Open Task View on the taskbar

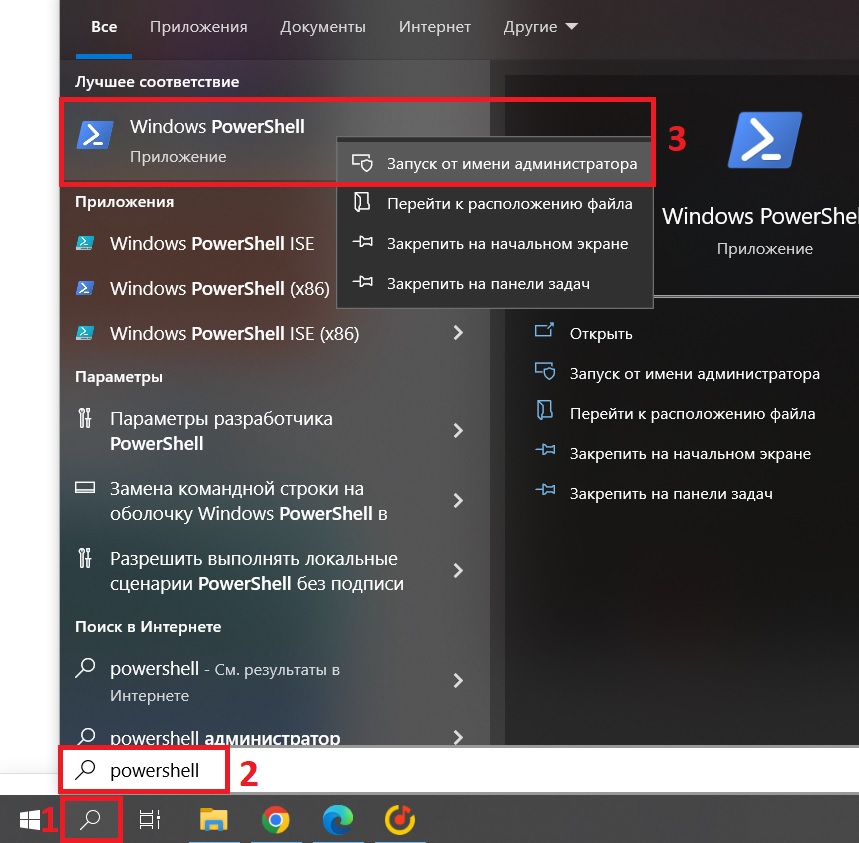150,819
